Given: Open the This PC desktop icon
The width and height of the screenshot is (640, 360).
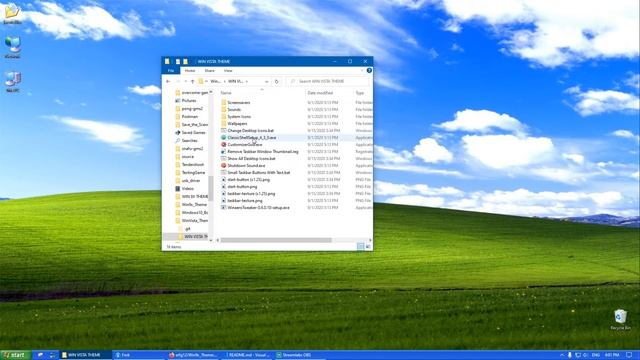Looking at the screenshot, I should (13, 81).
